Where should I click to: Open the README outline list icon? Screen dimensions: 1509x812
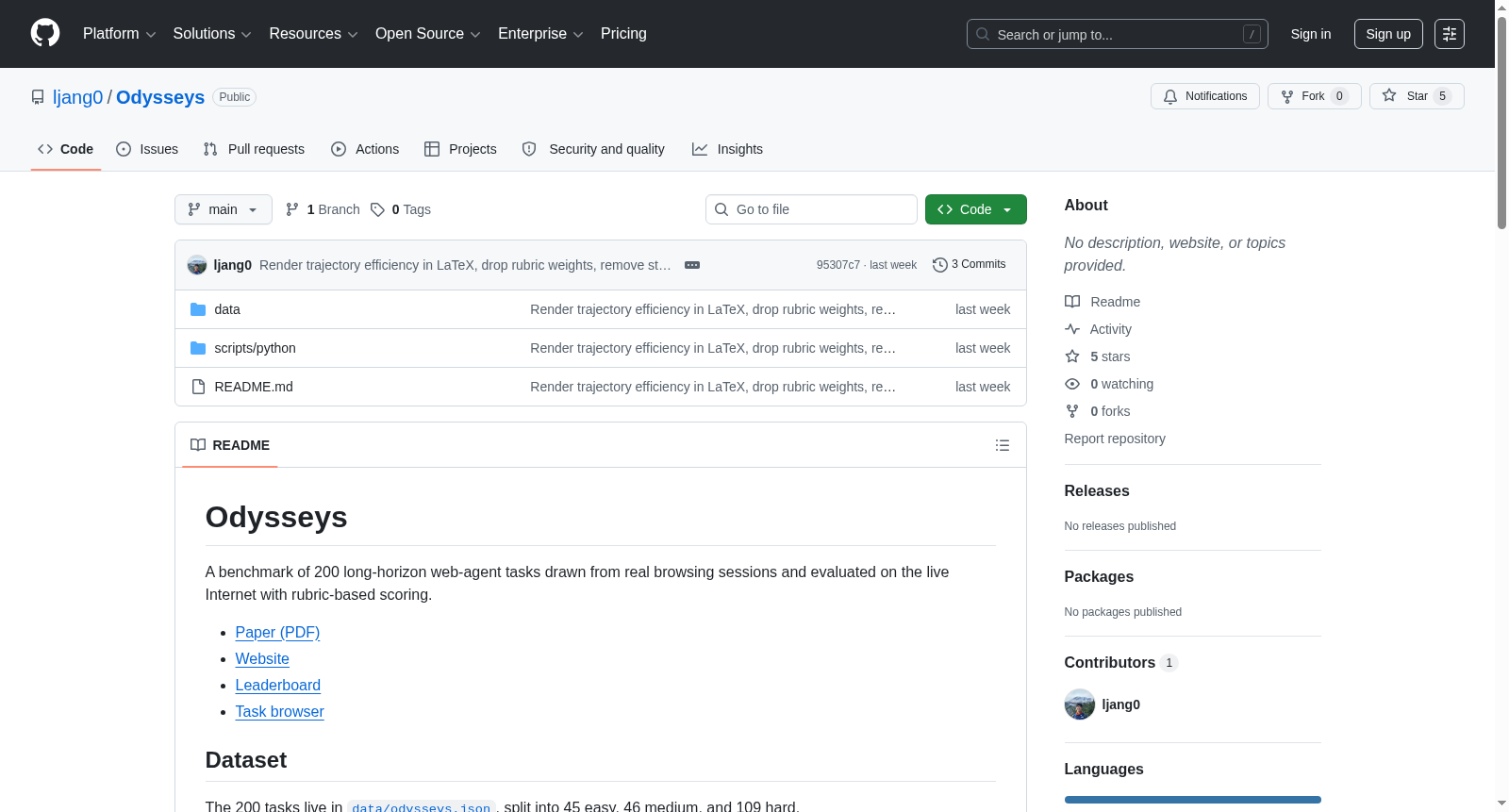tap(1003, 445)
